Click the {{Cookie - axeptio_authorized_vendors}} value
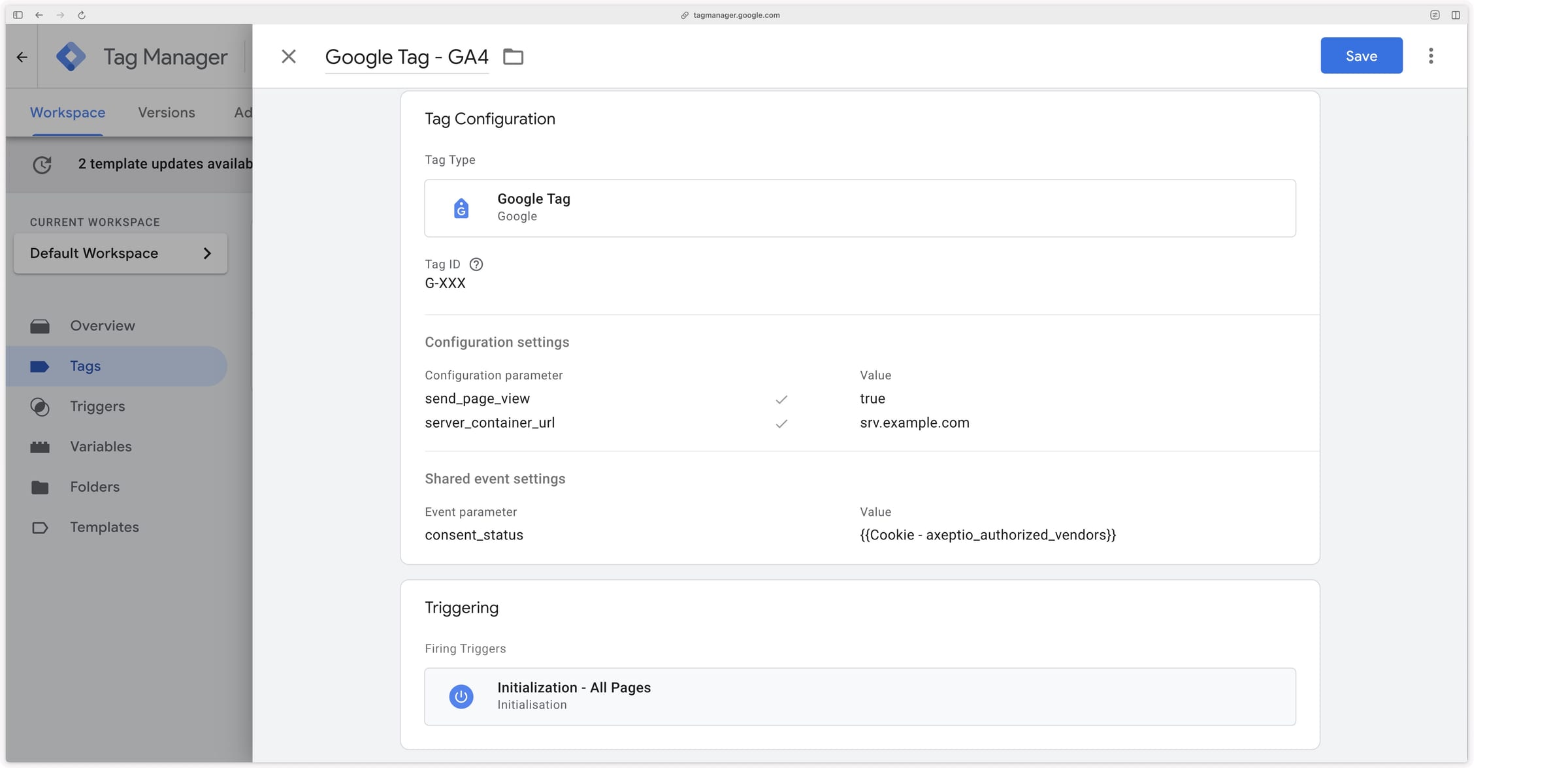The image size is (1568, 768). [988, 535]
